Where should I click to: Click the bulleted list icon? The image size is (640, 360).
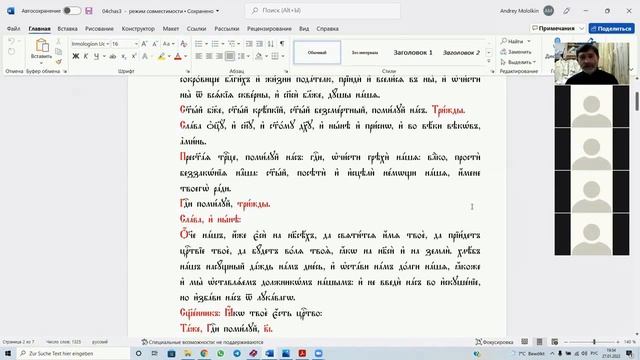199,44
